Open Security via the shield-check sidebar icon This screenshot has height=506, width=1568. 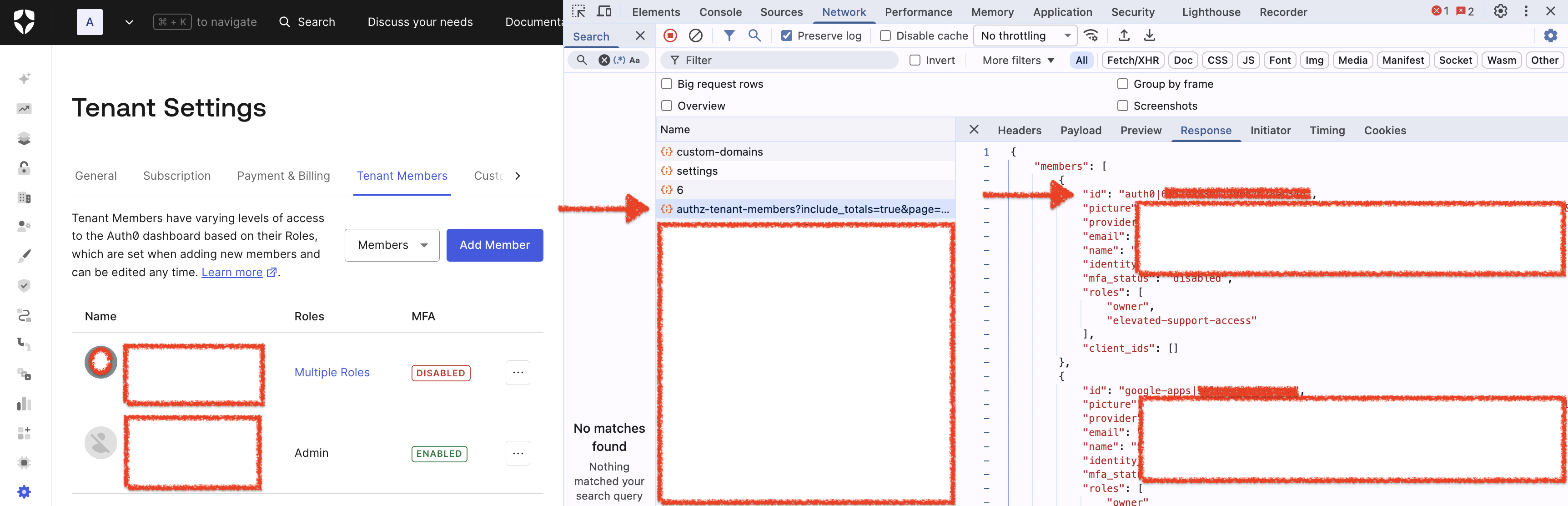[x=25, y=285]
